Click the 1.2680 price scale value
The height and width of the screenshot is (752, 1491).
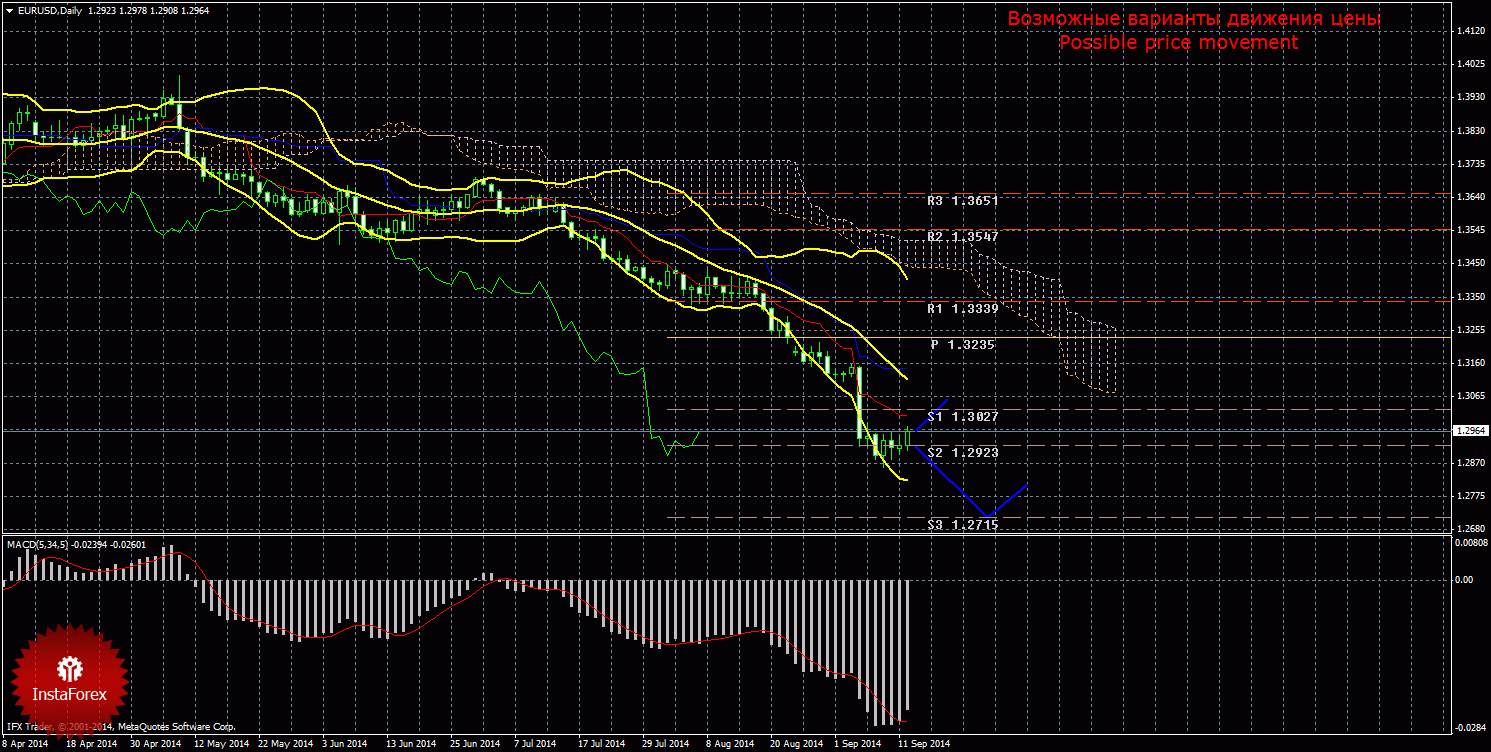1471,529
